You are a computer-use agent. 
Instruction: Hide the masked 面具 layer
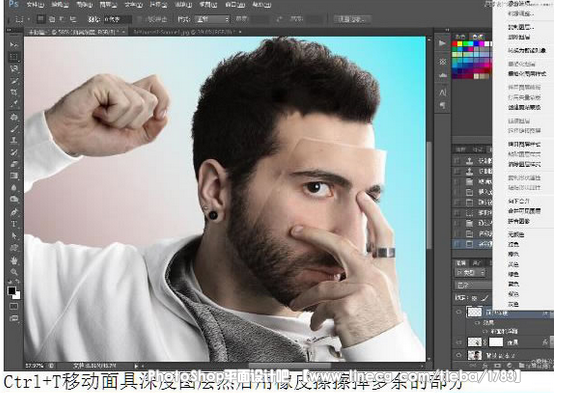click(458, 342)
